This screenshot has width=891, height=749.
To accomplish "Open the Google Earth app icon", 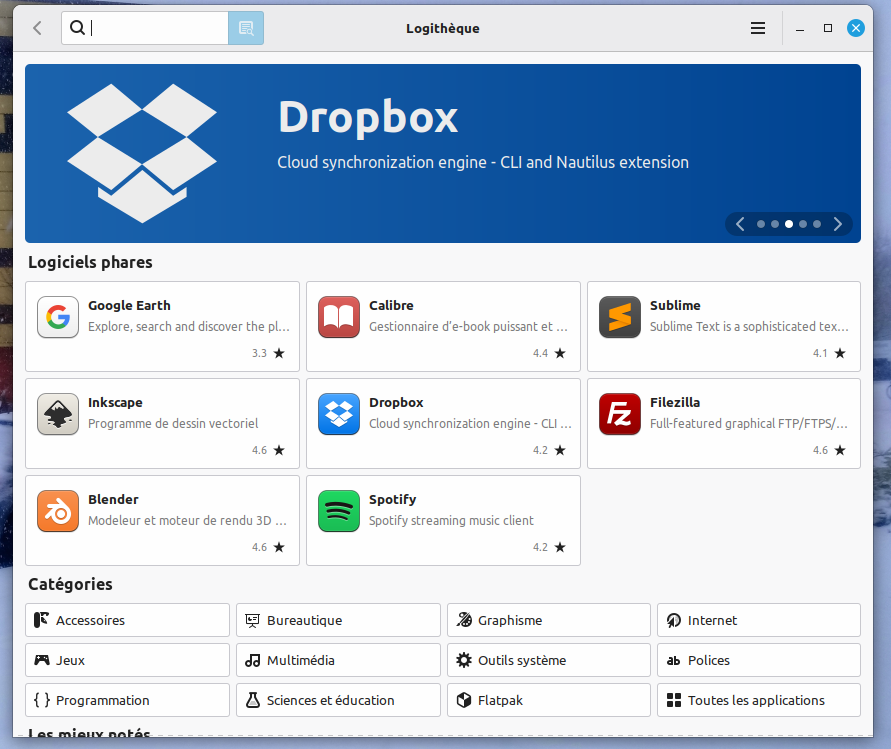I will (x=58, y=317).
